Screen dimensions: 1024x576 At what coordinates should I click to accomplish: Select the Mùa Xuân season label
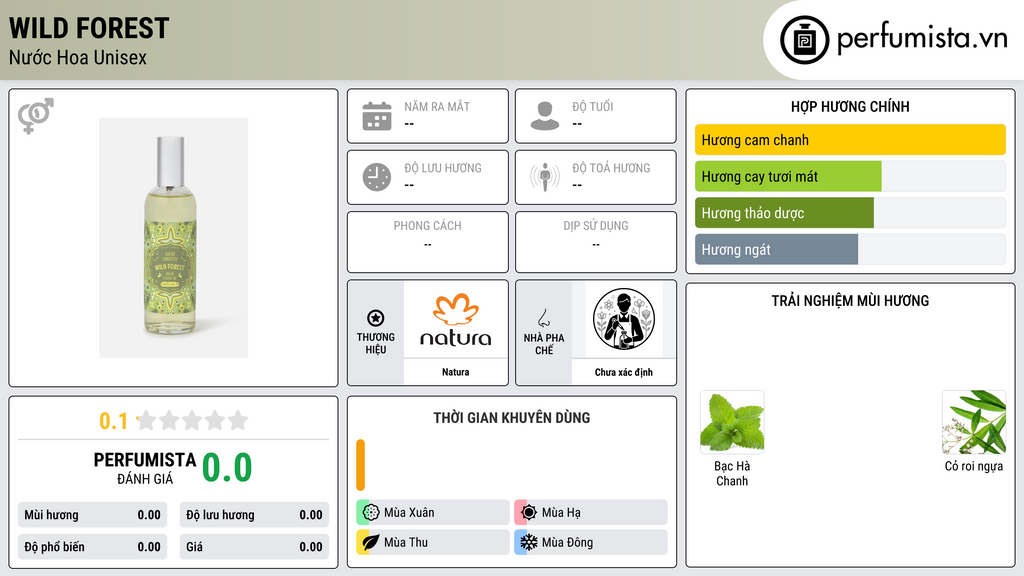click(409, 513)
